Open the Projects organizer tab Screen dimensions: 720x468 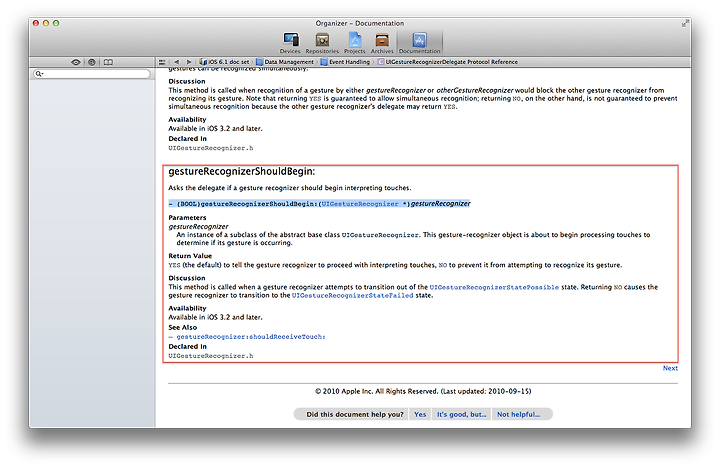tap(354, 43)
